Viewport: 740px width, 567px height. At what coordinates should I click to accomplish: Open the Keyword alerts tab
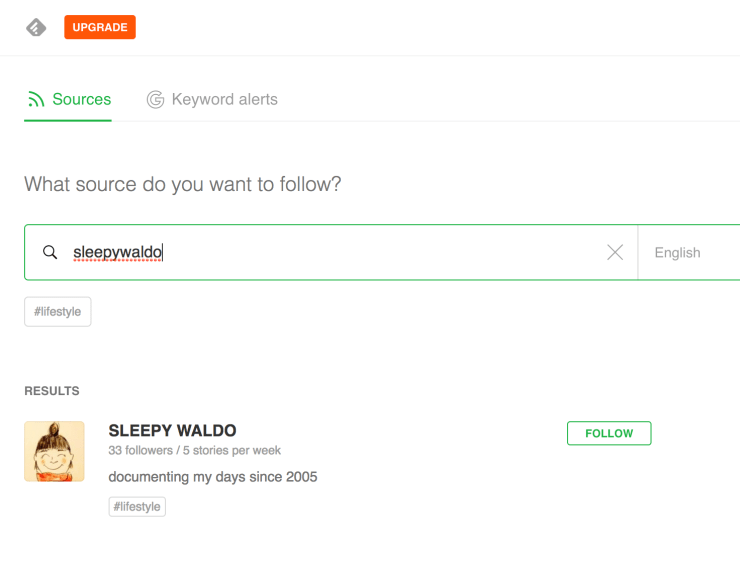point(224,100)
